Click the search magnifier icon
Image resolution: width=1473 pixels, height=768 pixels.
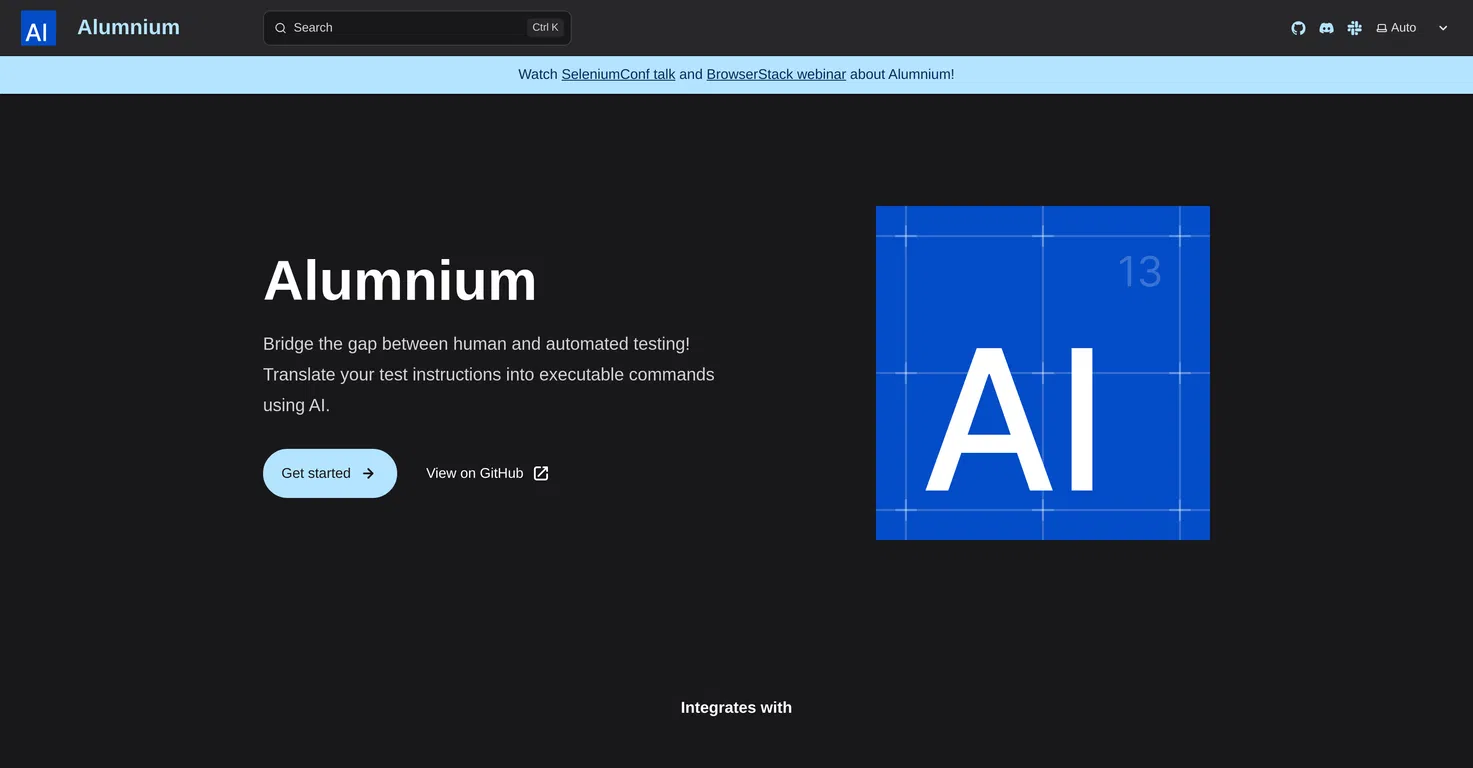tap(281, 28)
